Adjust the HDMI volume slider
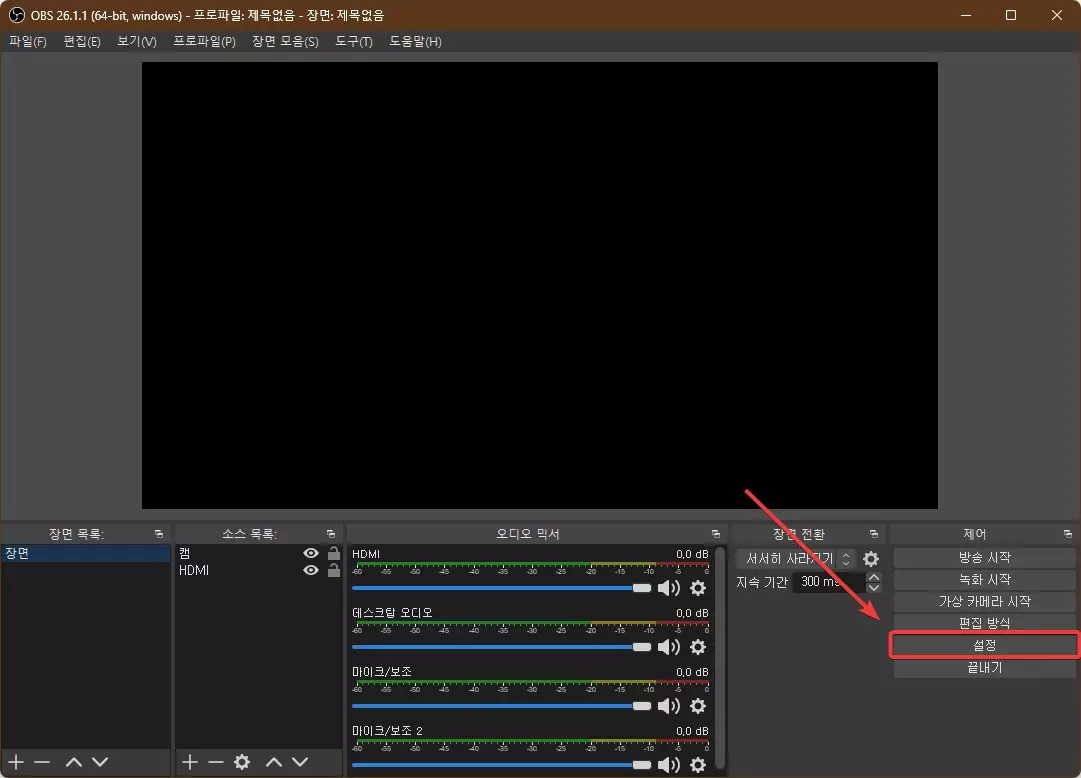 coord(501,588)
